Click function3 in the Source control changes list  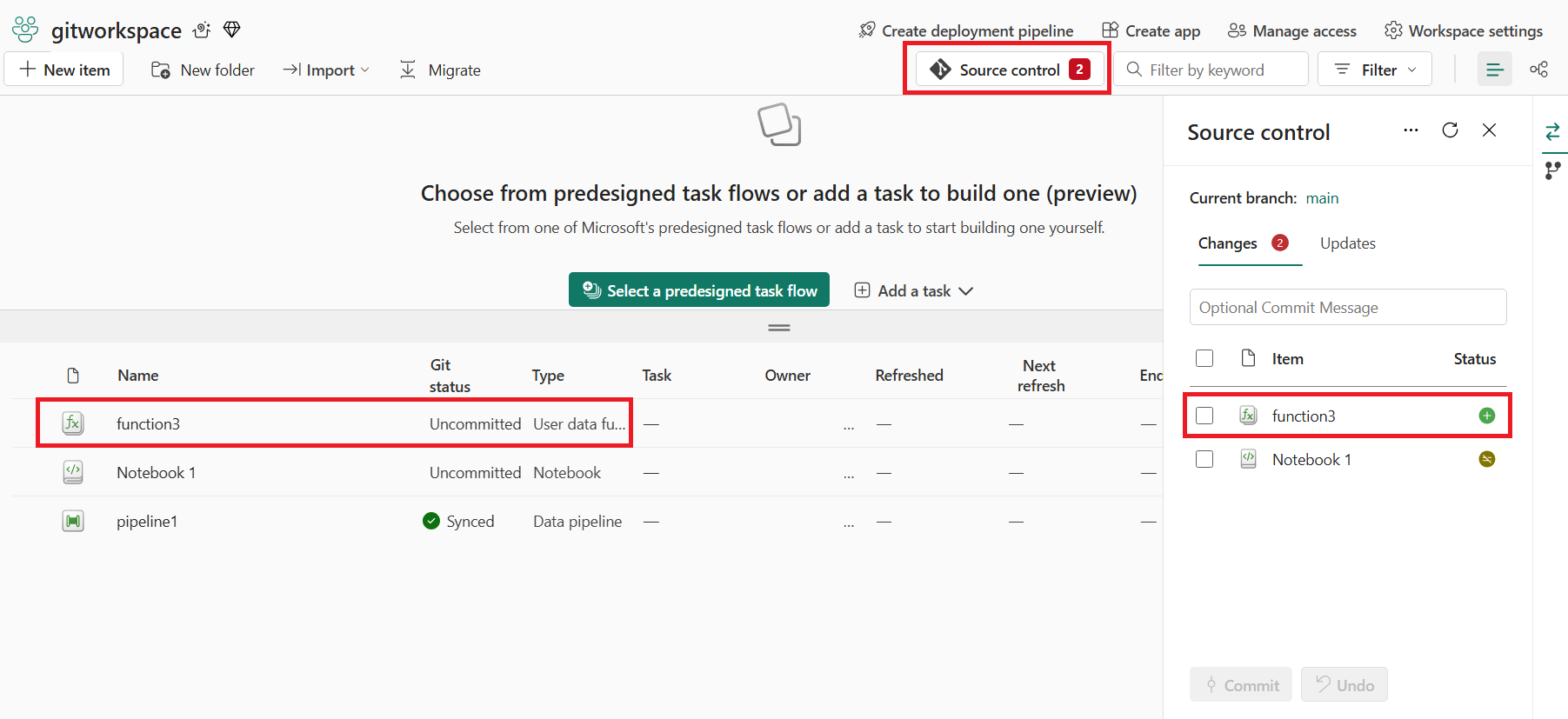[x=1304, y=416]
